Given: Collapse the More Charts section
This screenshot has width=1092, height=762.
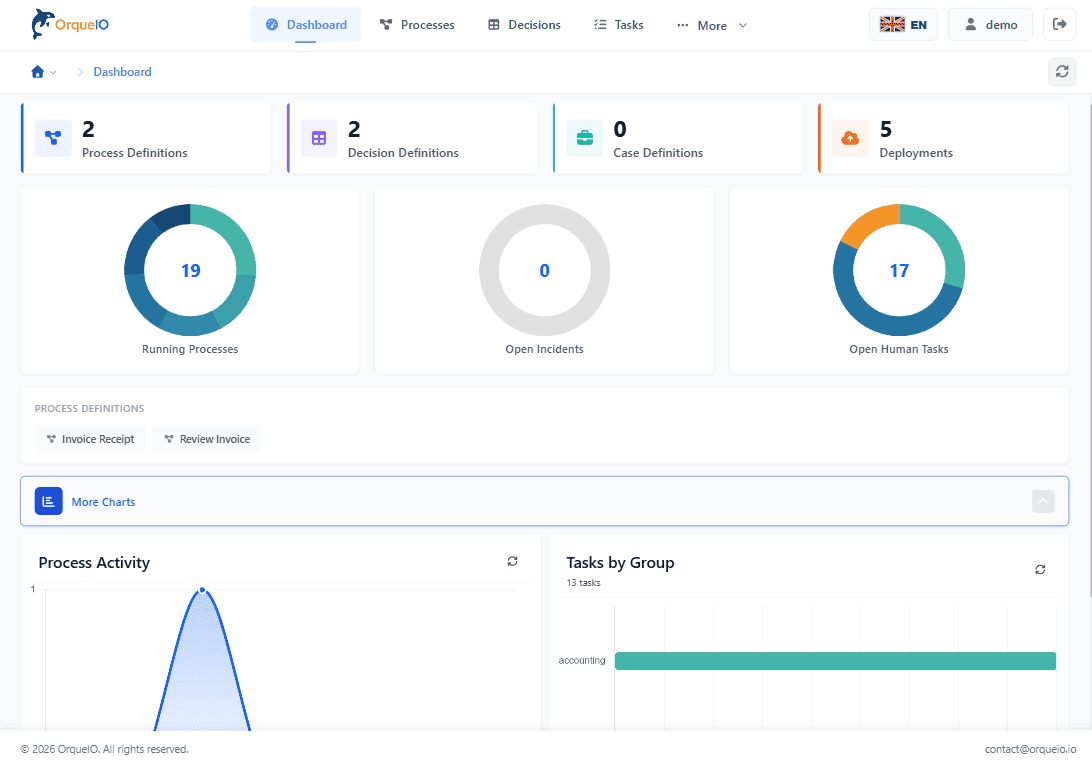Looking at the screenshot, I should (1043, 501).
